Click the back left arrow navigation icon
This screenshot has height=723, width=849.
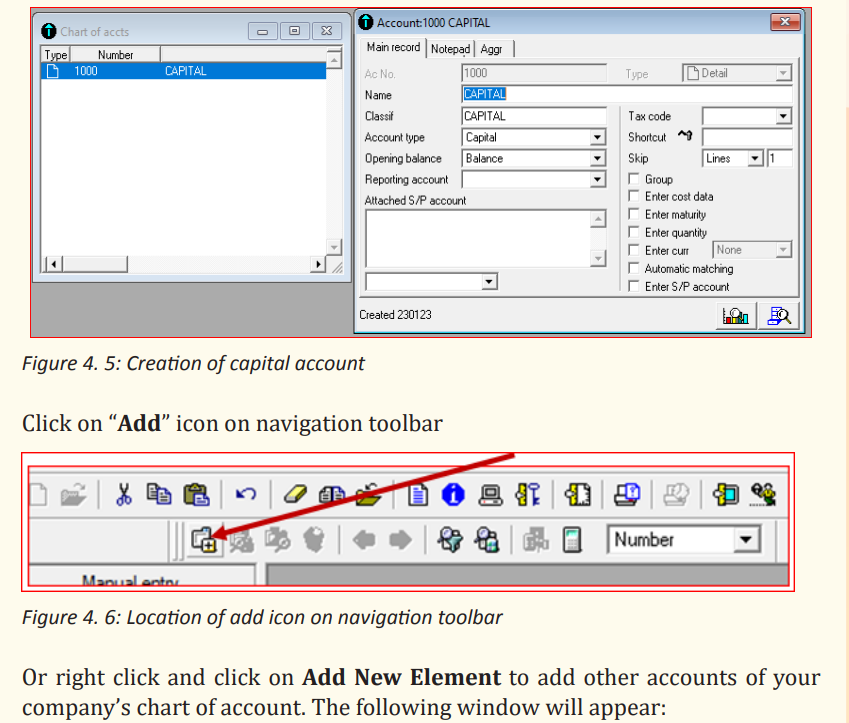click(363, 540)
